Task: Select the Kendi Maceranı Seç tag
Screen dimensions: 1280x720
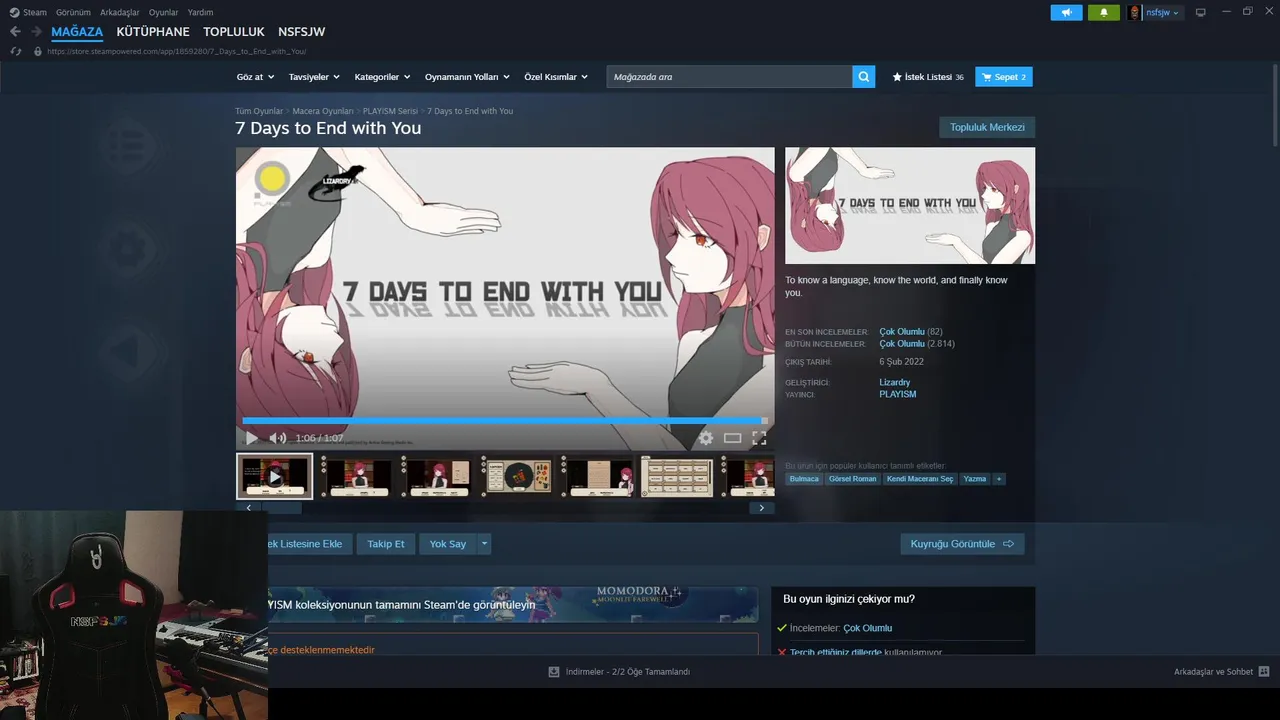Action: (x=920, y=479)
